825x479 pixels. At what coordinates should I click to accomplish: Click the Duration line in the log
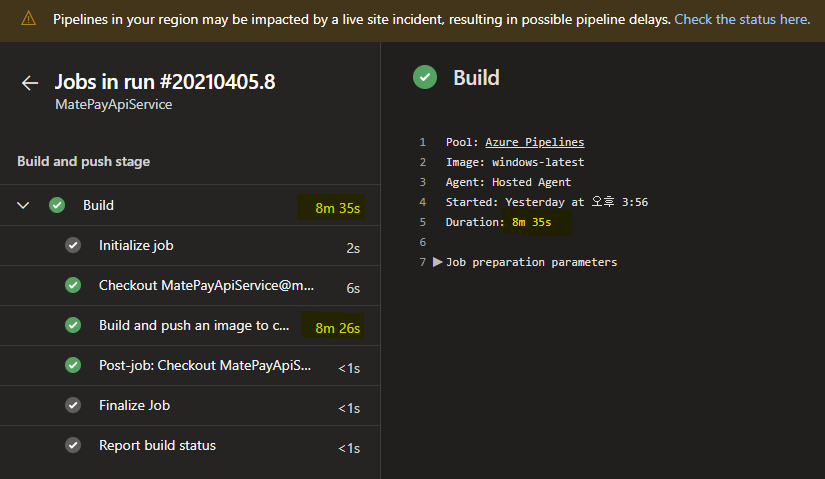click(498, 222)
